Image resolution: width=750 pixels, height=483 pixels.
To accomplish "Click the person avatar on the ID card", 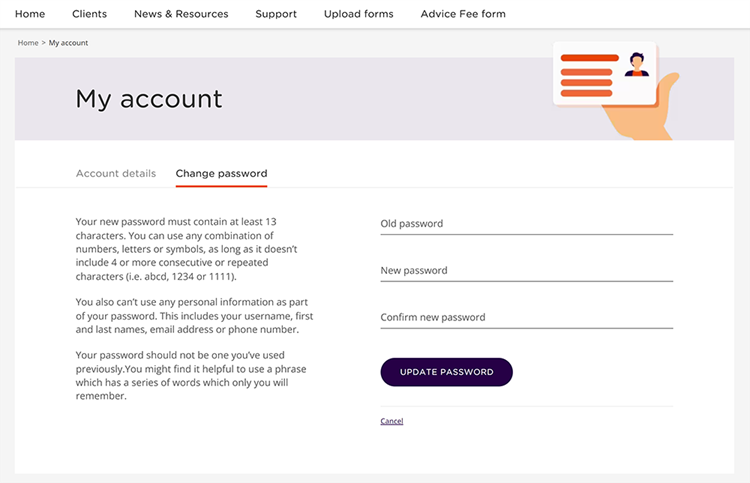I will 636,65.
